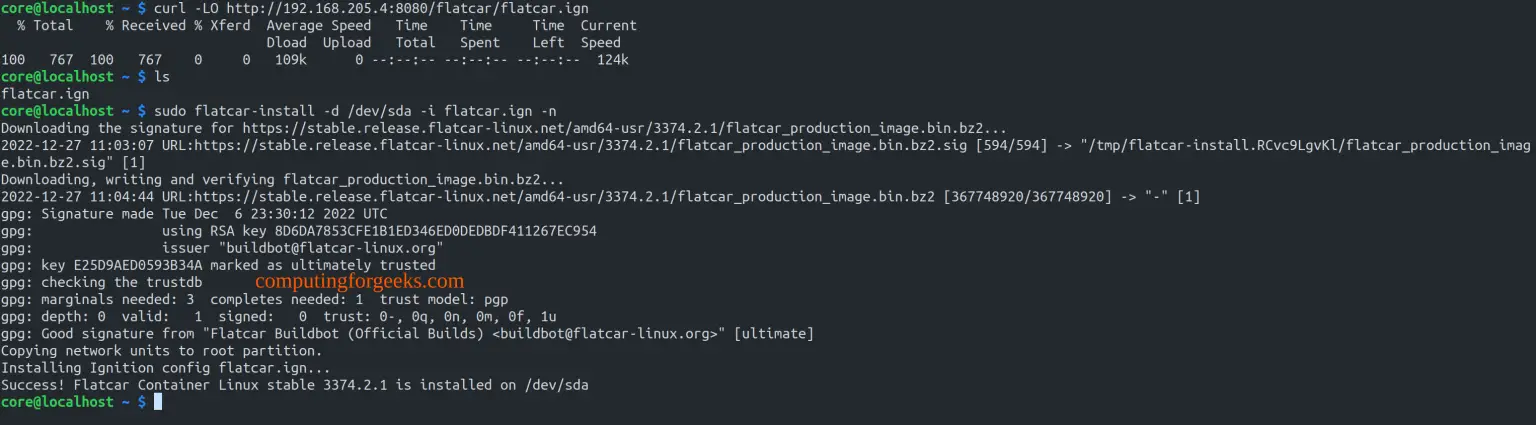Click the Success! Flatcar Container Linux message
This screenshot has height=425, width=1536.
click(301, 384)
